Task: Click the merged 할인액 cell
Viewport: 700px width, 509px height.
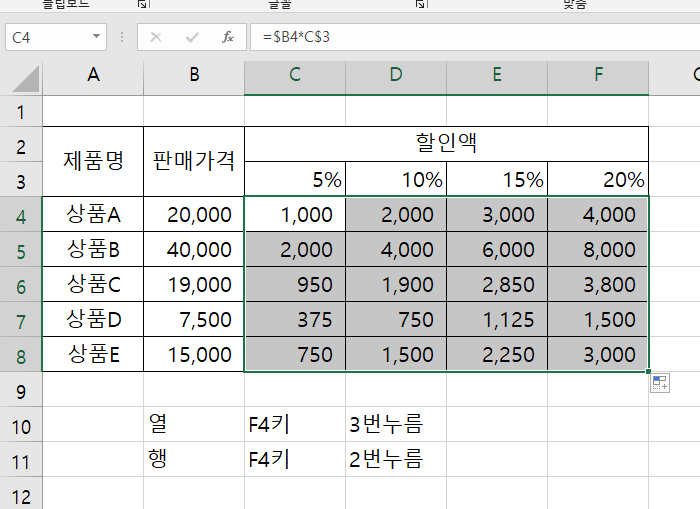Action: coord(446,144)
